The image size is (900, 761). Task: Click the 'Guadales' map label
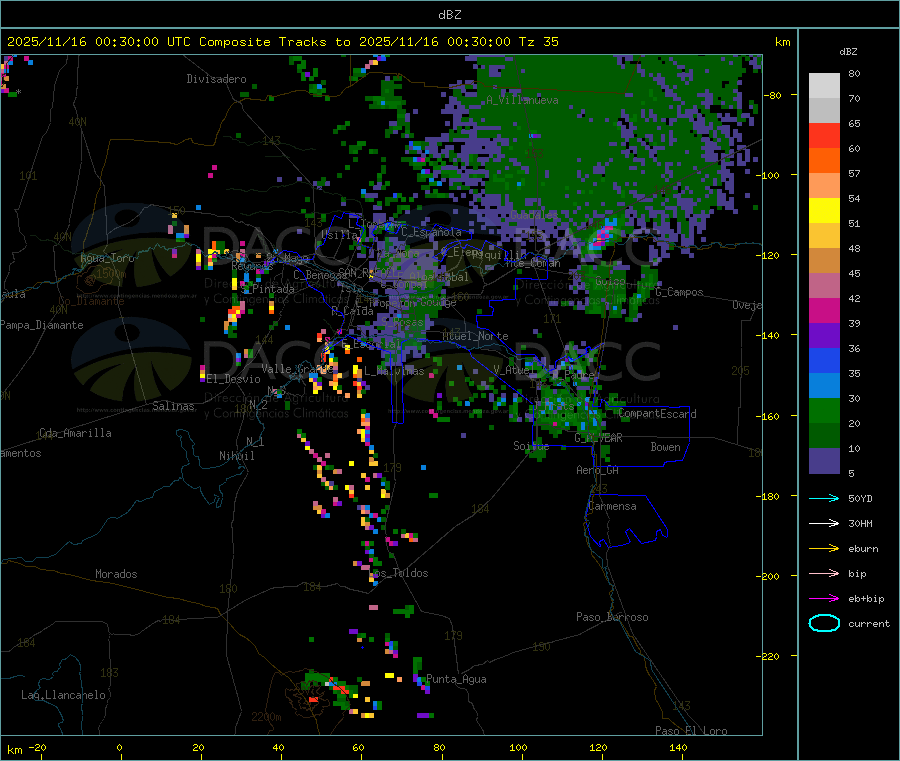coord(534,215)
